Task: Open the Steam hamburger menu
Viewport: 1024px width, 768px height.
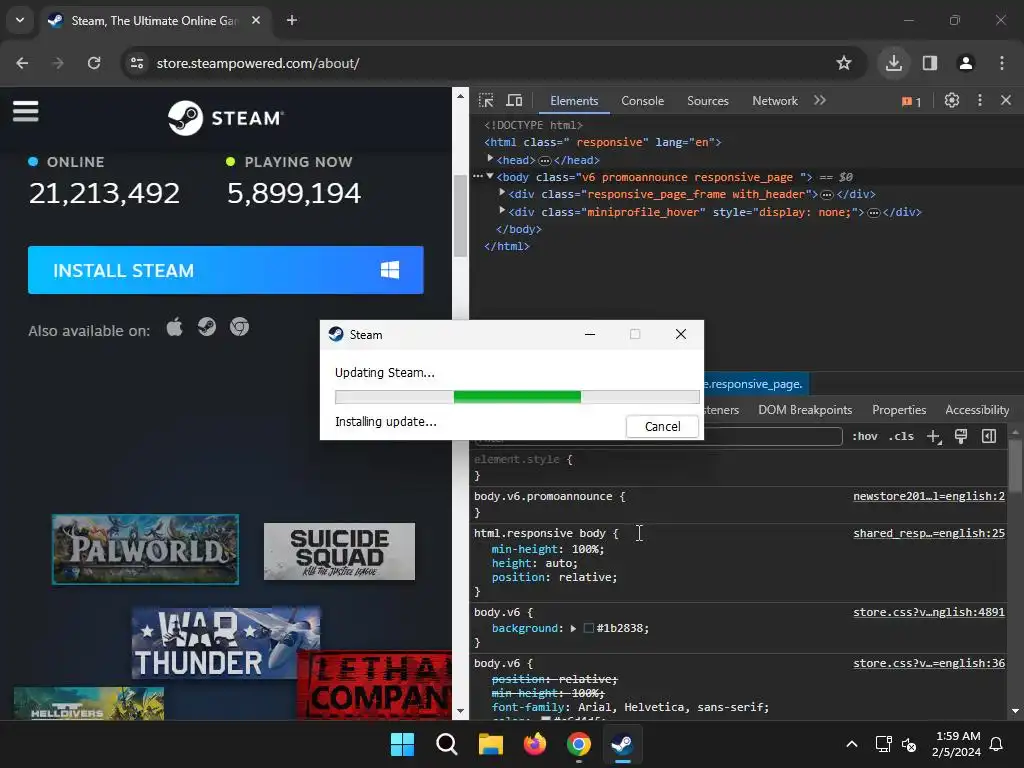Action: tap(25, 112)
